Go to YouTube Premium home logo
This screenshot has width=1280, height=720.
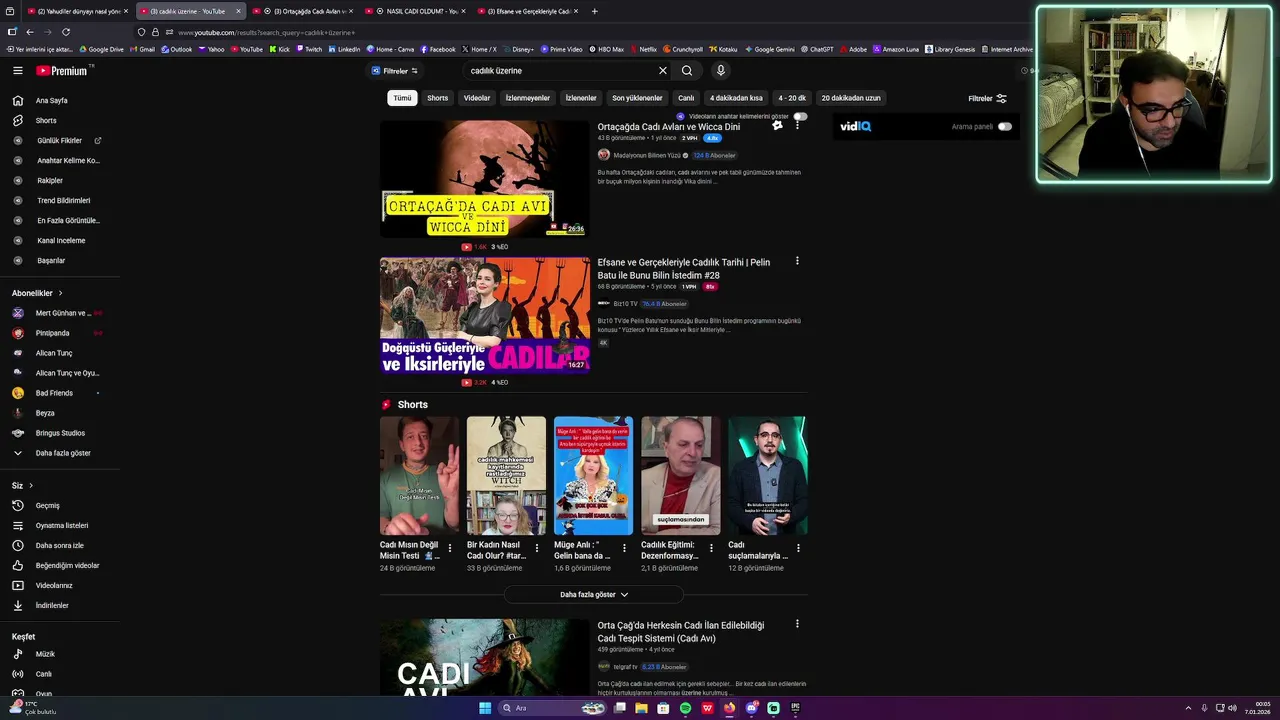pyautogui.click(x=62, y=71)
